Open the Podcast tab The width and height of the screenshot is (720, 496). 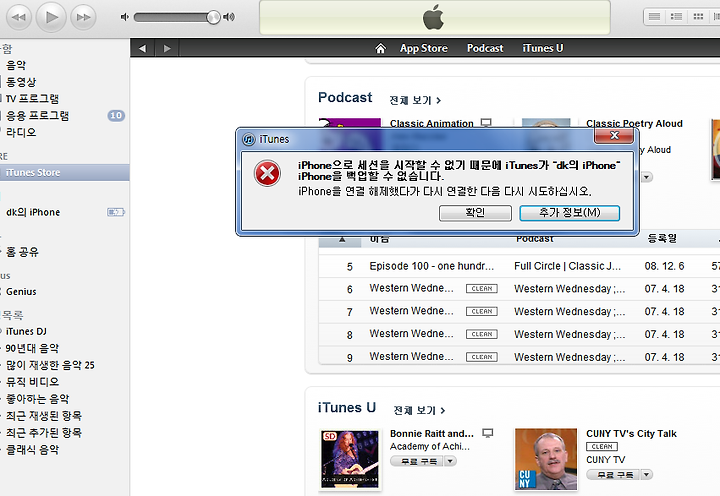(x=485, y=48)
